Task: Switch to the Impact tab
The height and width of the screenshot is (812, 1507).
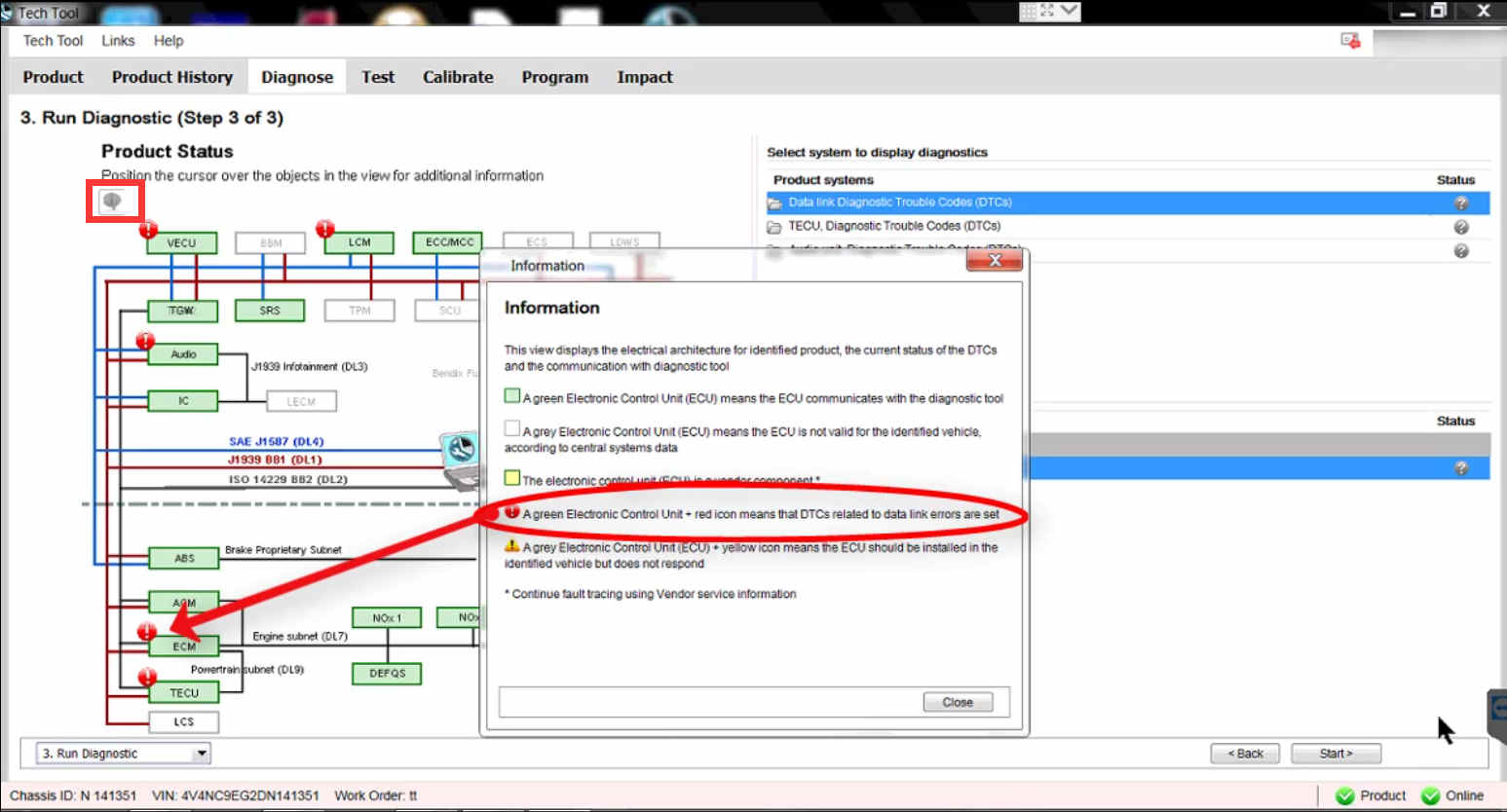Action: 645,77
